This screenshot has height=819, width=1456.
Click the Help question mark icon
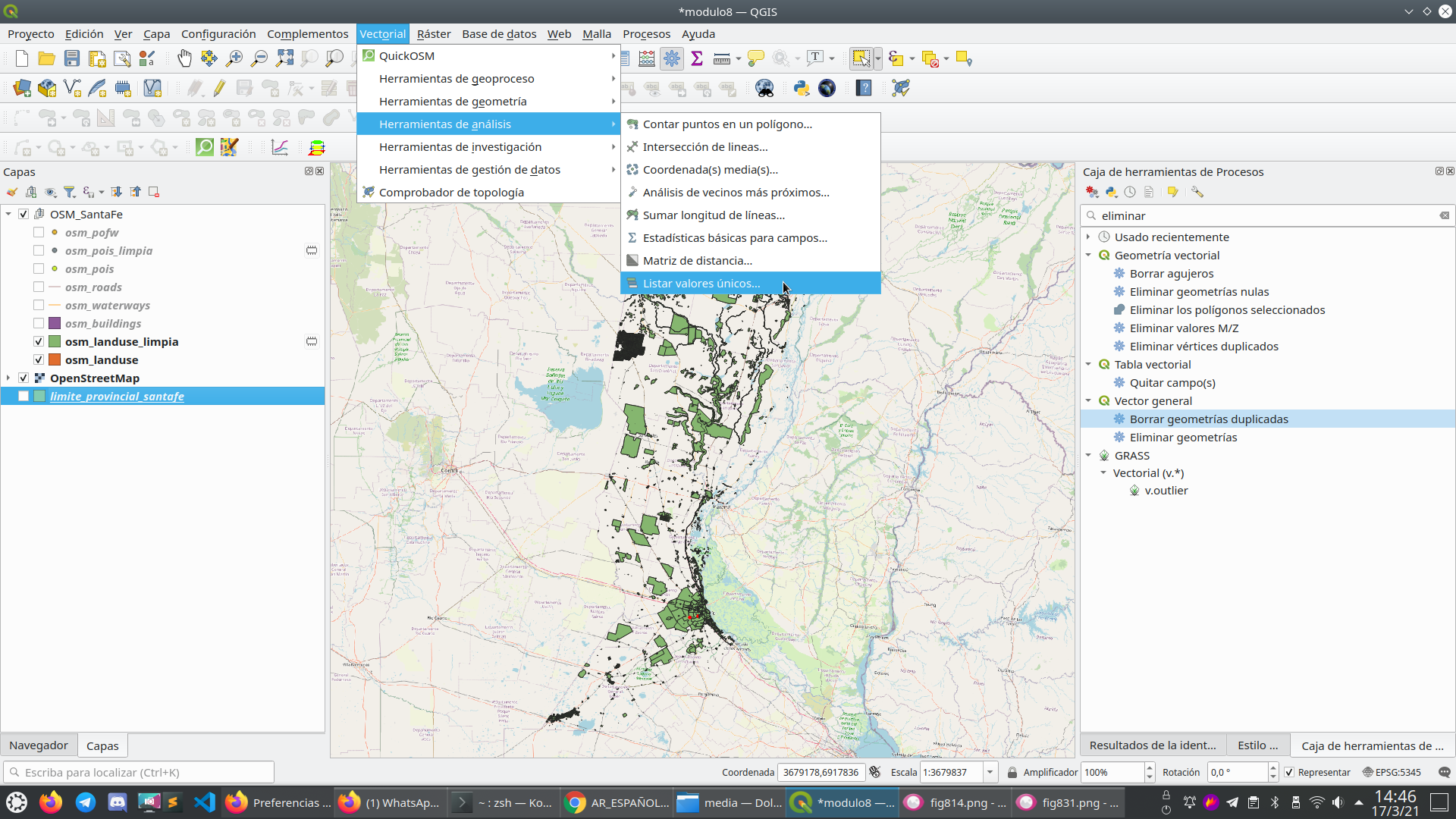pyautogui.click(x=864, y=88)
